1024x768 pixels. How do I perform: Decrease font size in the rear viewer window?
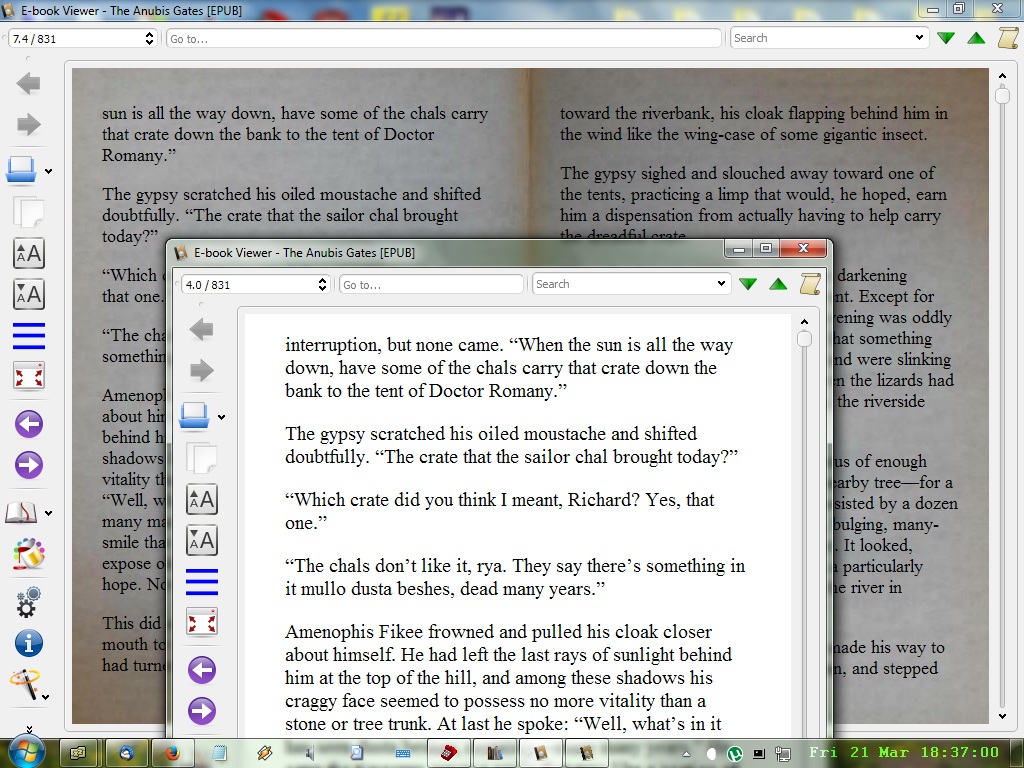click(x=29, y=294)
